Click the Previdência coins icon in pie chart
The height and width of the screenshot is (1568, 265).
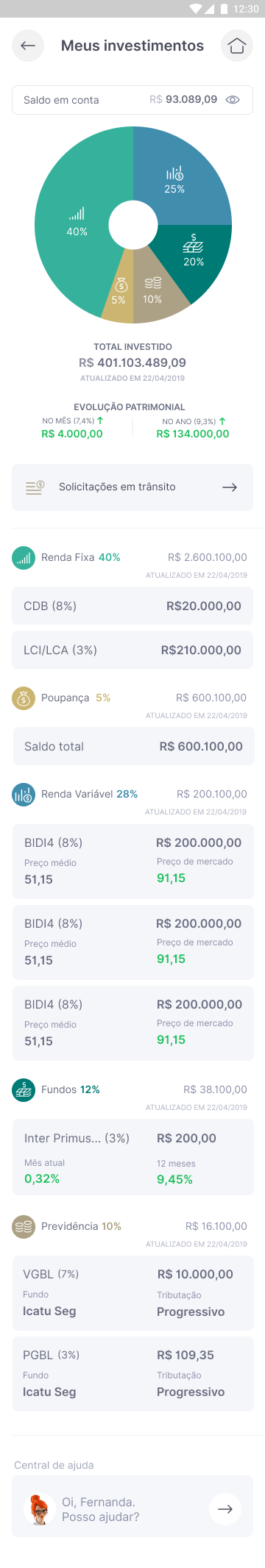[152, 283]
